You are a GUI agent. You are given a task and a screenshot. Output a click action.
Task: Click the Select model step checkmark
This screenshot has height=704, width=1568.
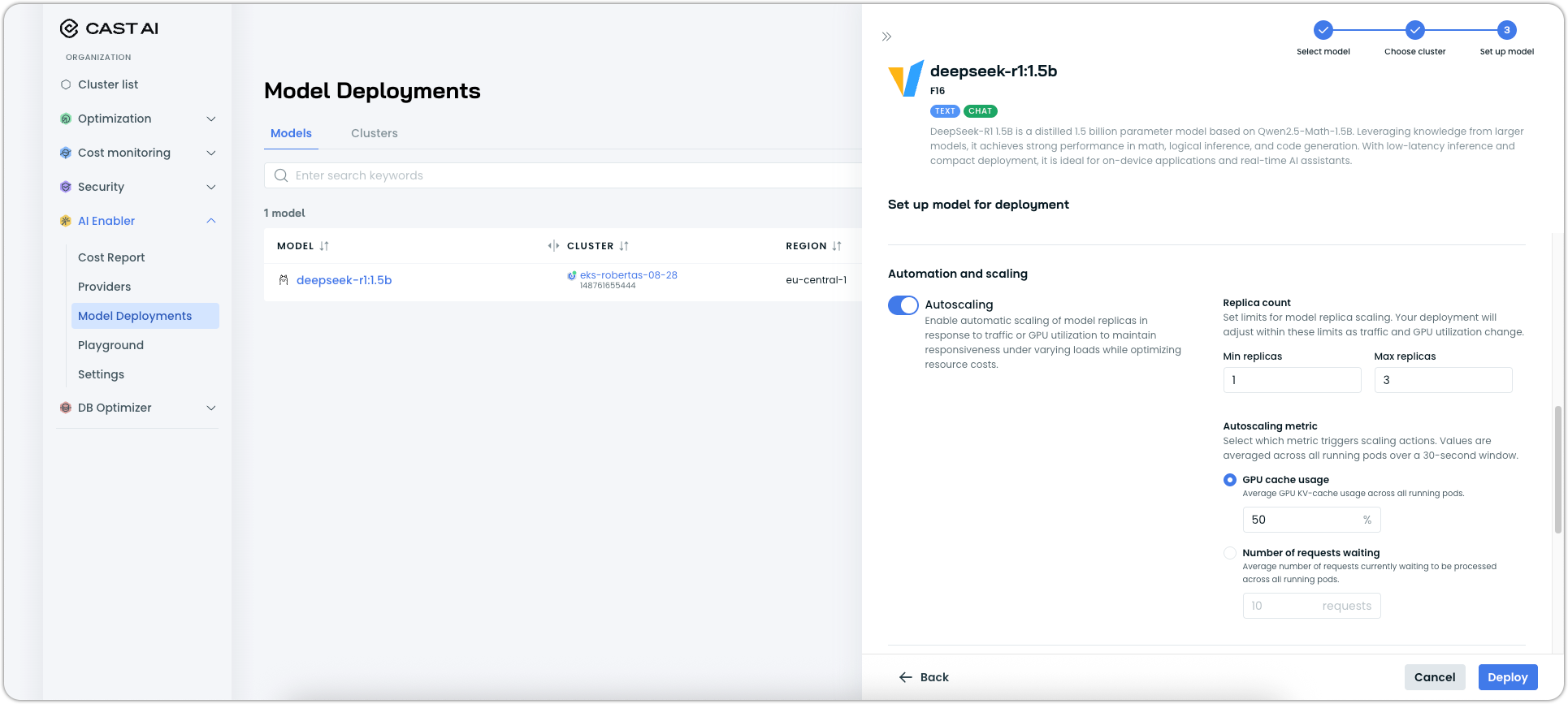(x=1323, y=30)
